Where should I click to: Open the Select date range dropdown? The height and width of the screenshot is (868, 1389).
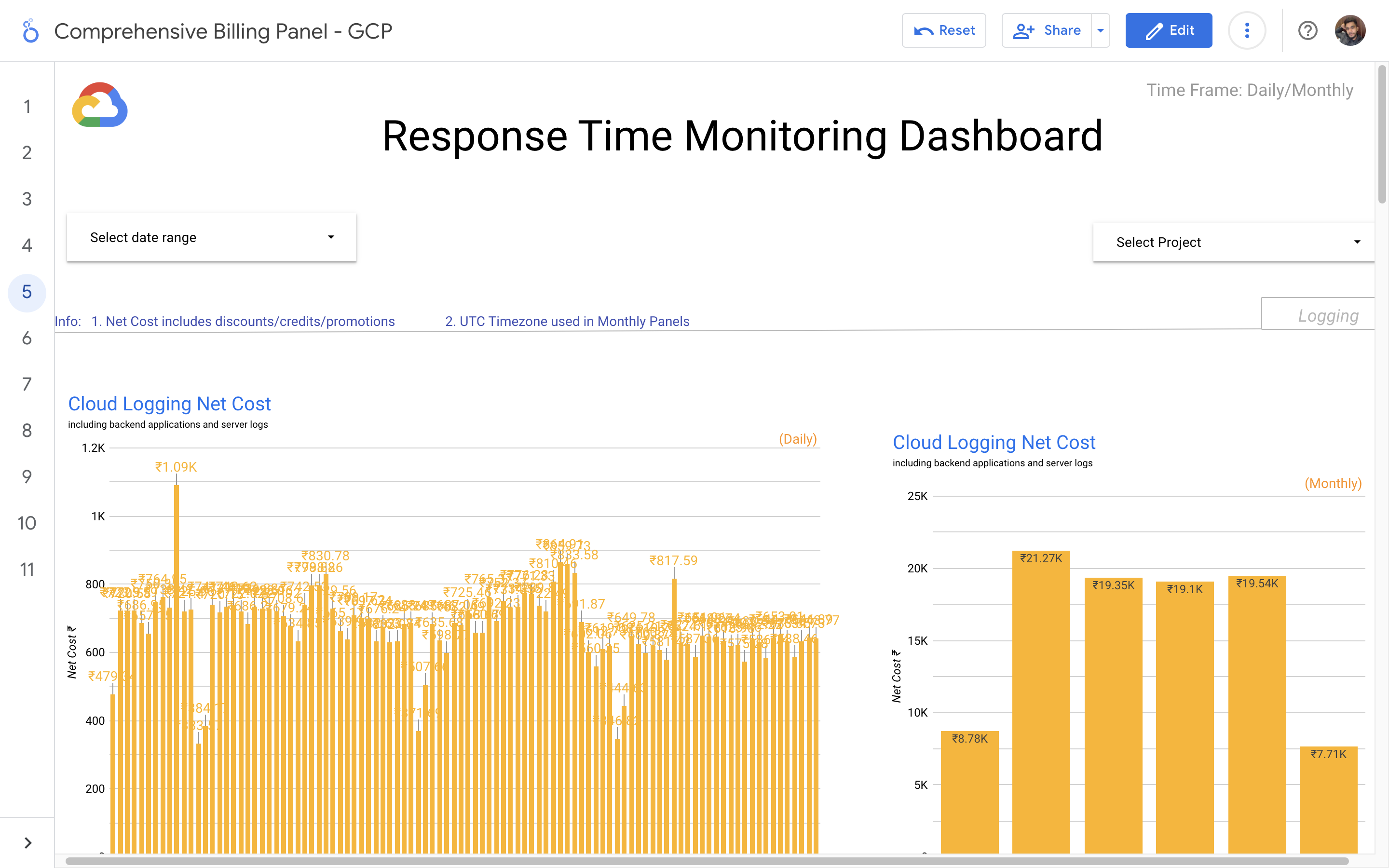pos(211,238)
